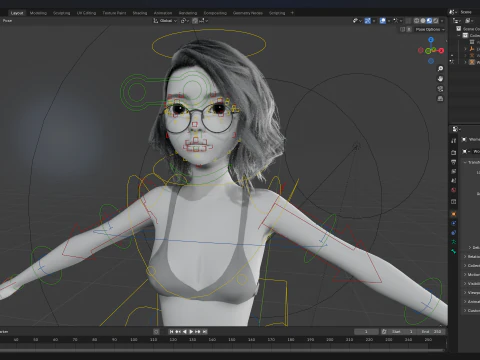
Task: Play the animation forward
Action: click(191, 332)
